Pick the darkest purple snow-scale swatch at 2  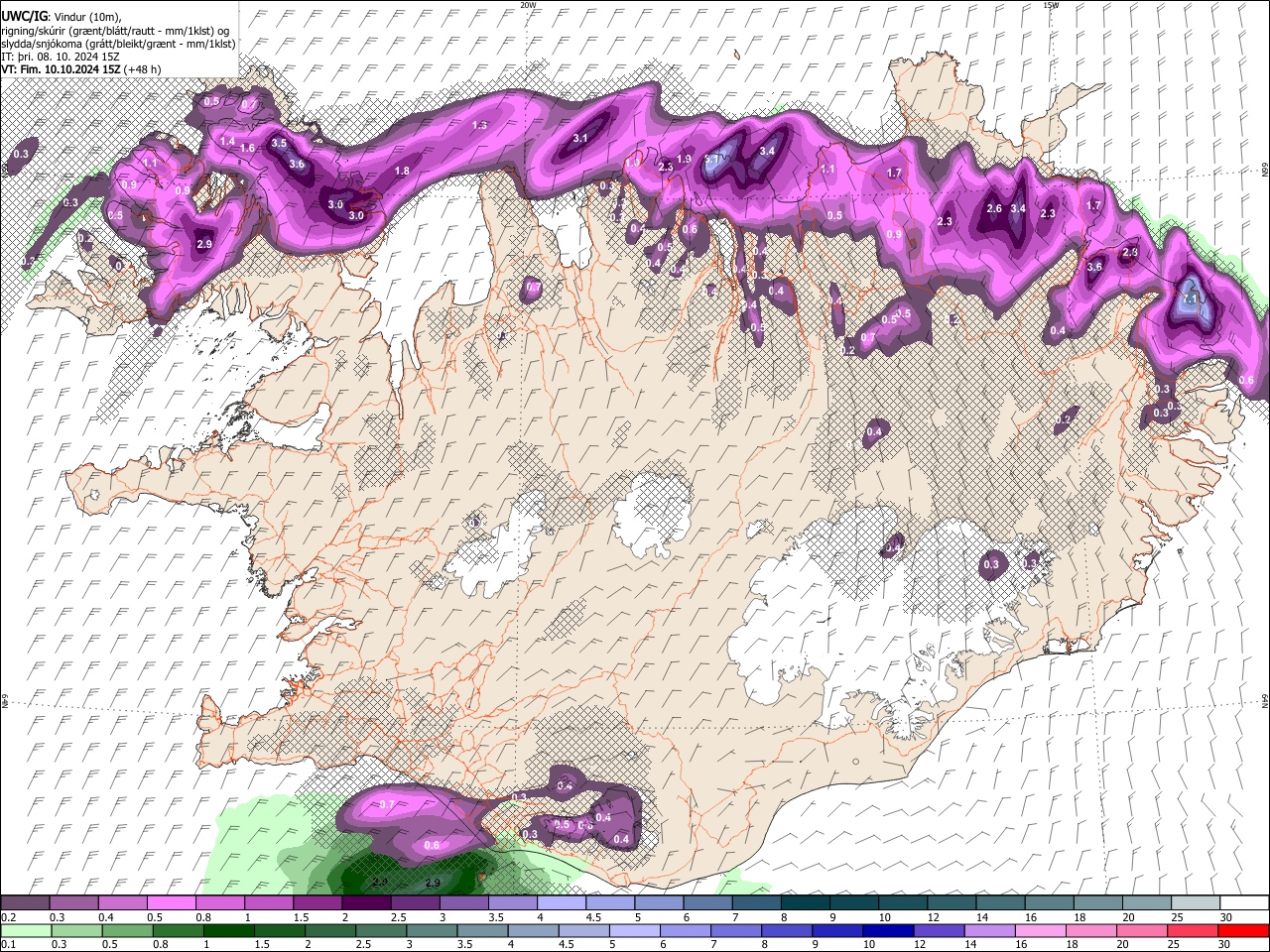(367, 903)
